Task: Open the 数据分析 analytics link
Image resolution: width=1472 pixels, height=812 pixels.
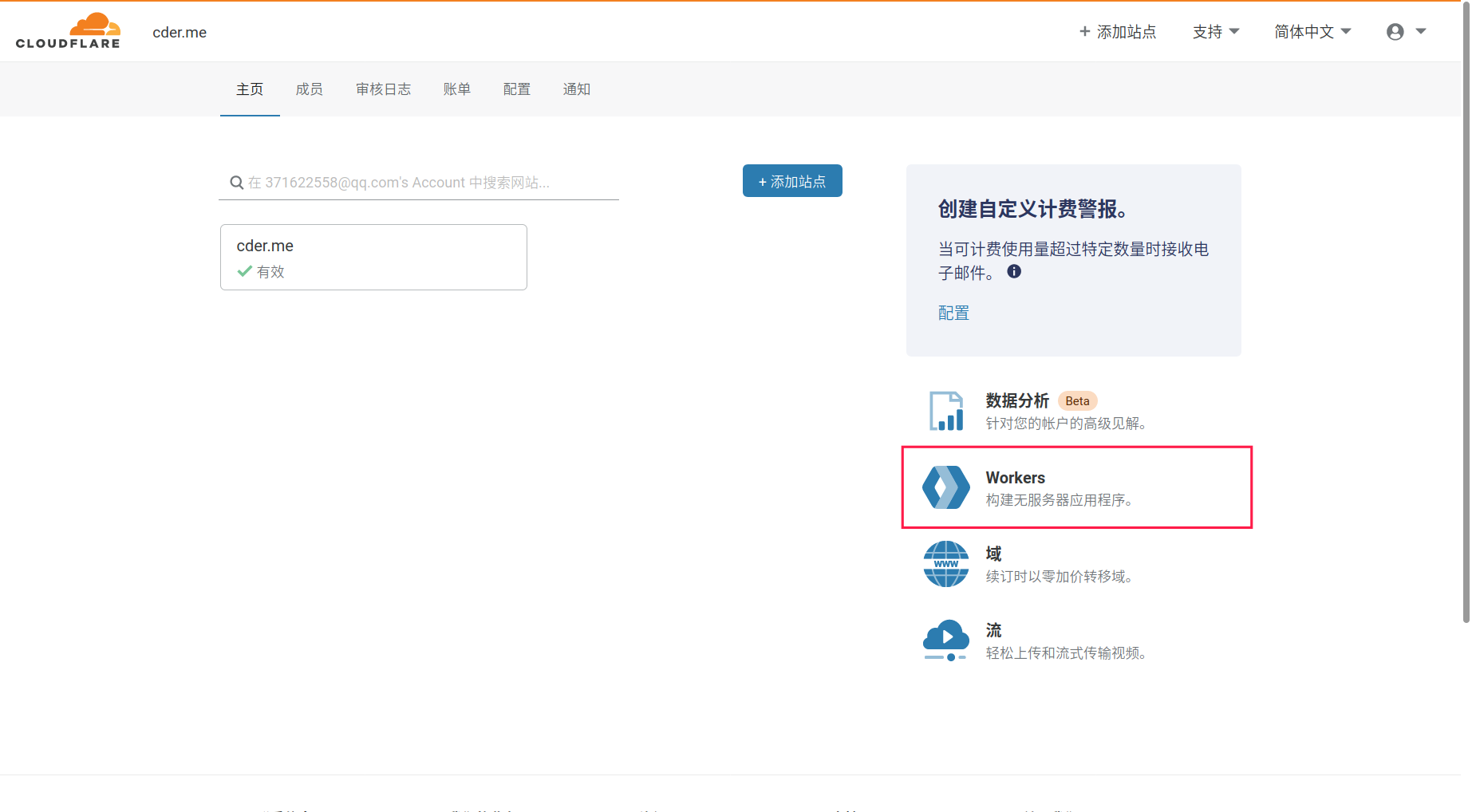Action: pos(1017,400)
